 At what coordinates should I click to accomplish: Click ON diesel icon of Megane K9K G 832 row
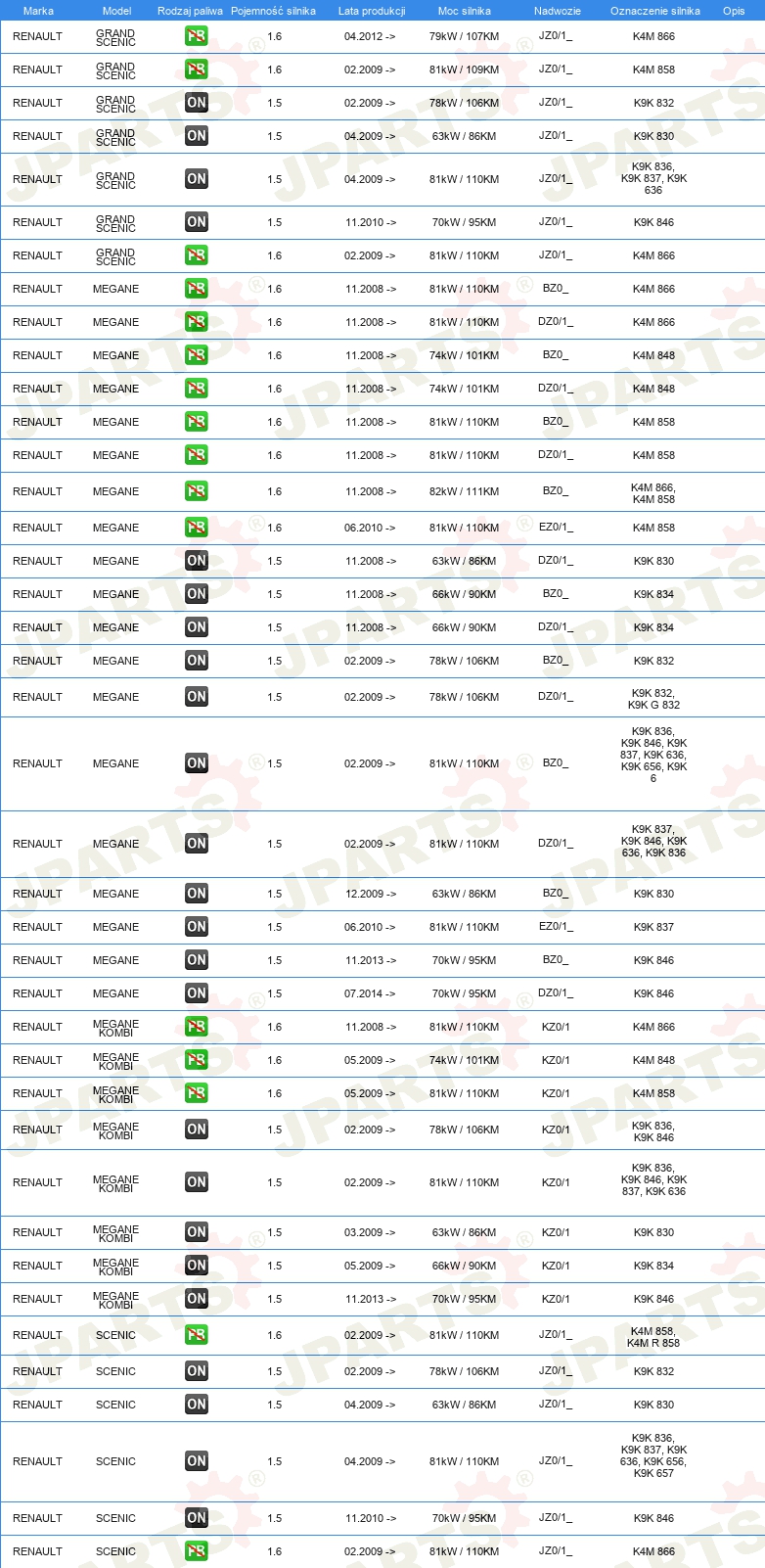click(197, 697)
